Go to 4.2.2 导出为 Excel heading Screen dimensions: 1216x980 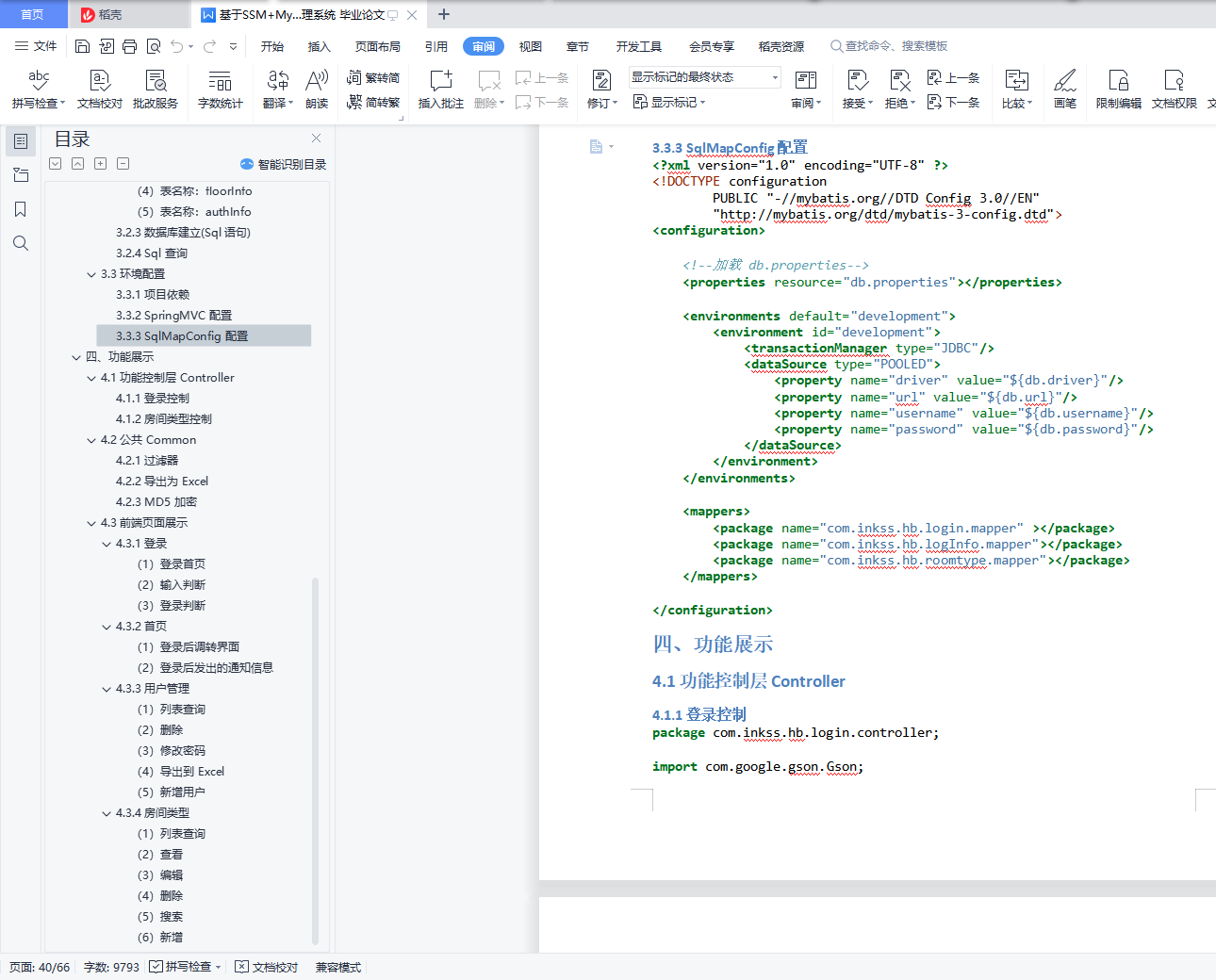(162, 482)
